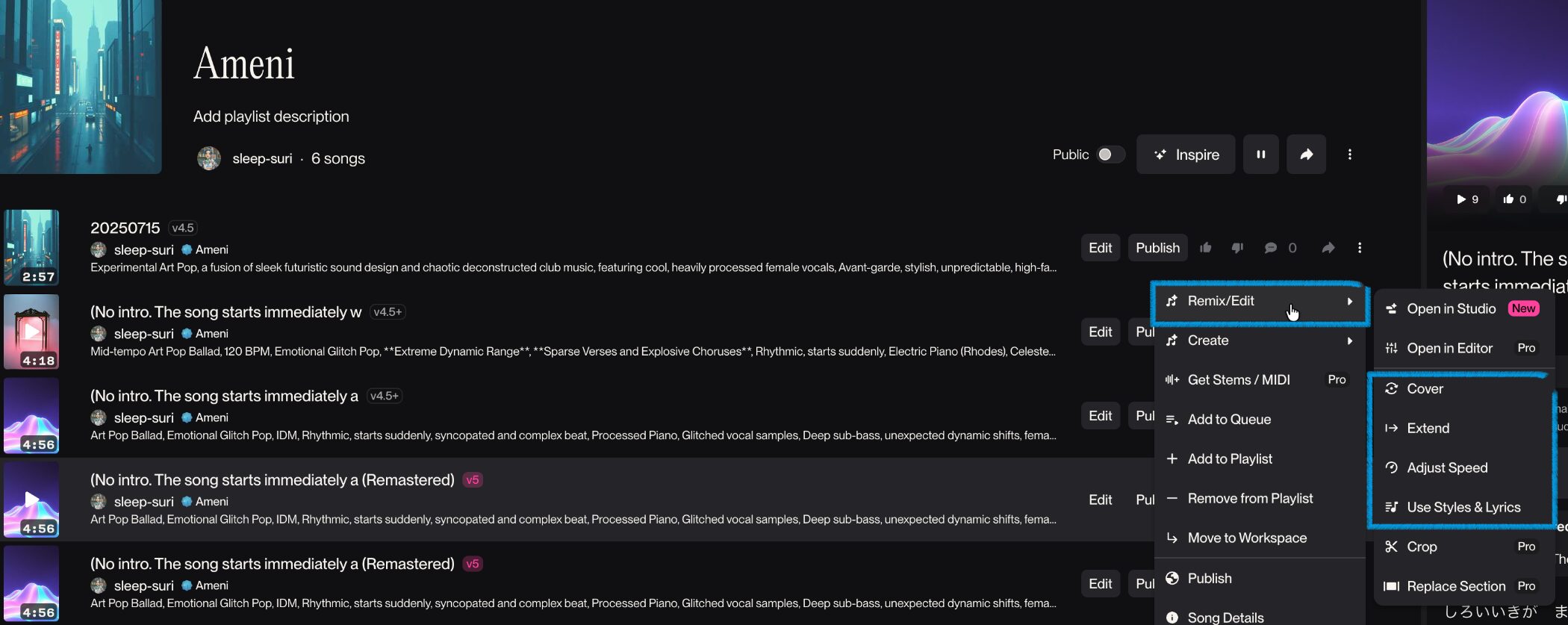Choose Extend from the remix submenu
The height and width of the screenshot is (625, 1568).
click(1428, 429)
